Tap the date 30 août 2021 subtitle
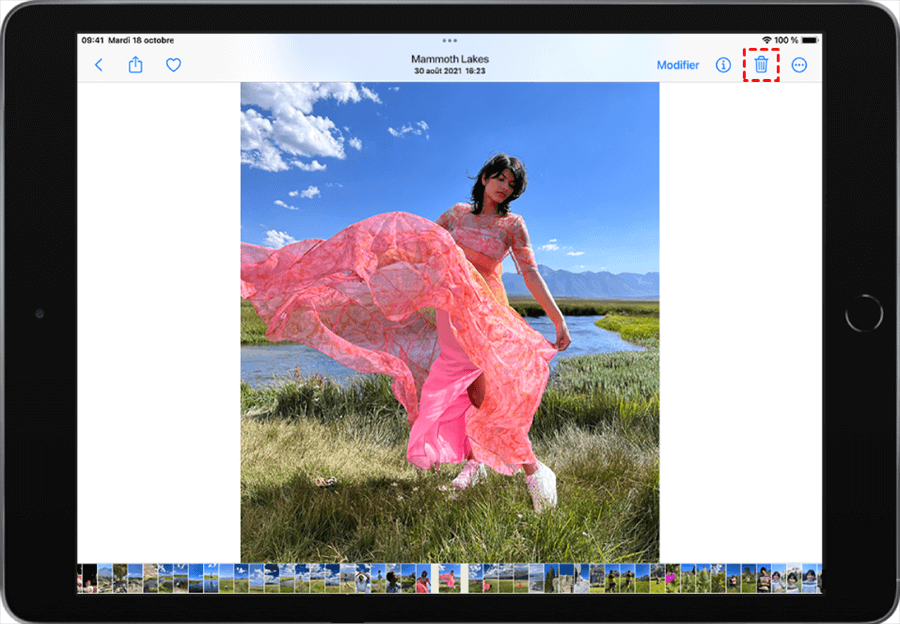 point(450,71)
